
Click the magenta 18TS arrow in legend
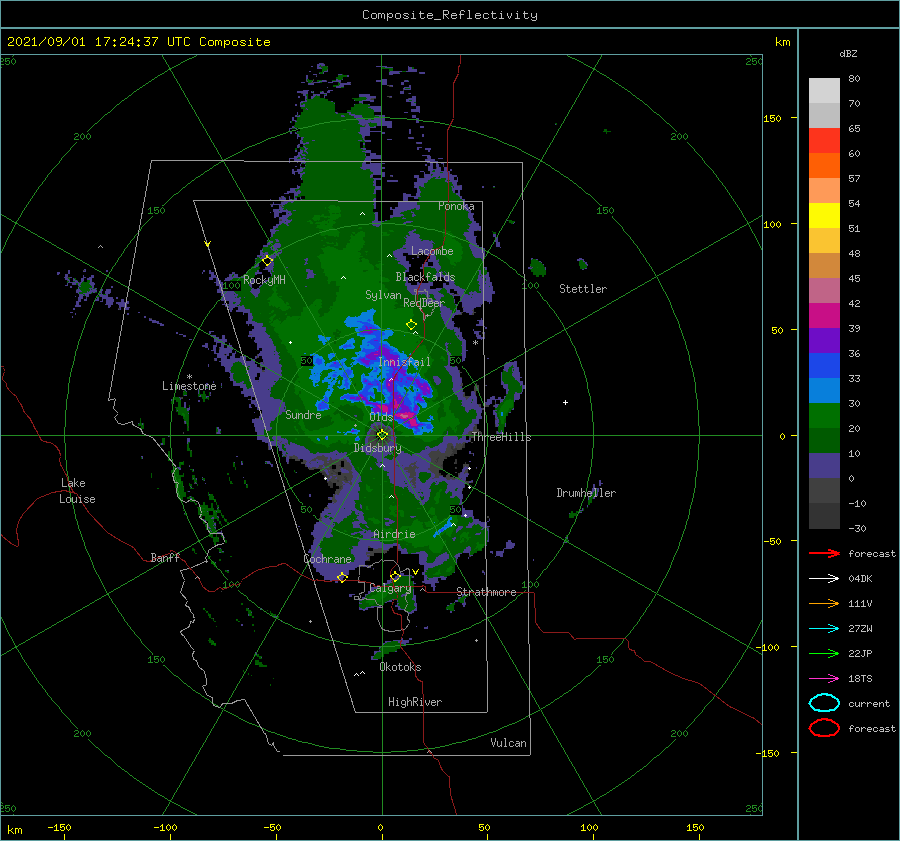pyautogui.click(x=825, y=679)
